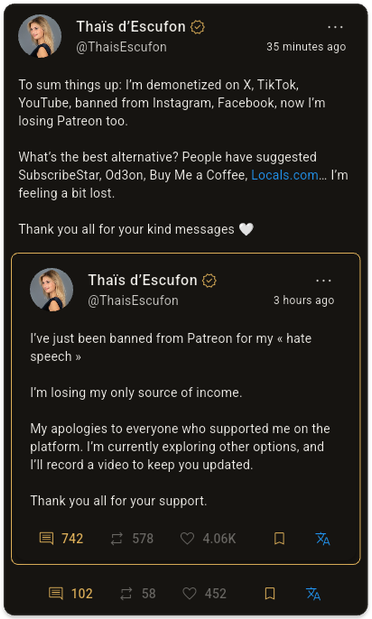
Task: Translate the outer post
Action: point(313,593)
